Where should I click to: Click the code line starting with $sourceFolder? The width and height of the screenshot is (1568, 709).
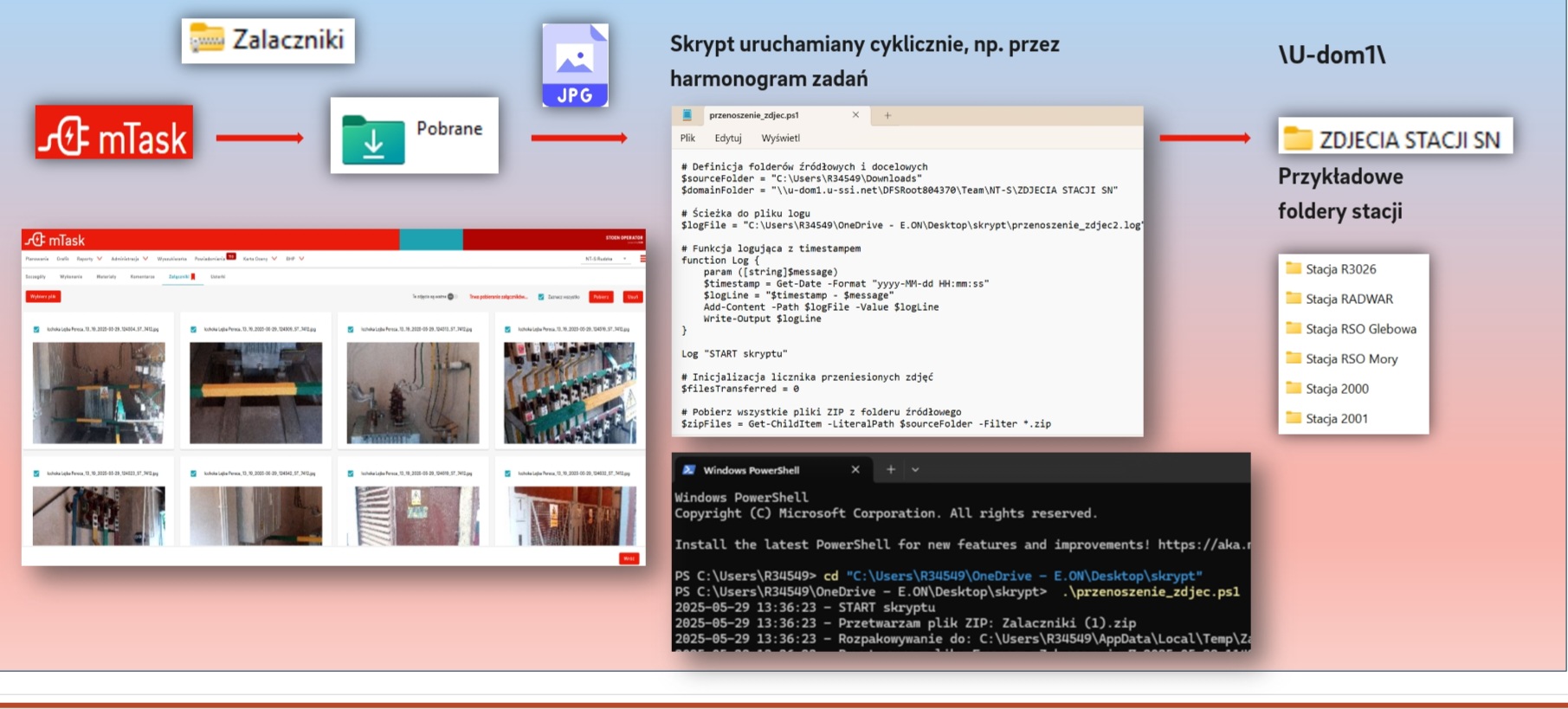click(801, 178)
